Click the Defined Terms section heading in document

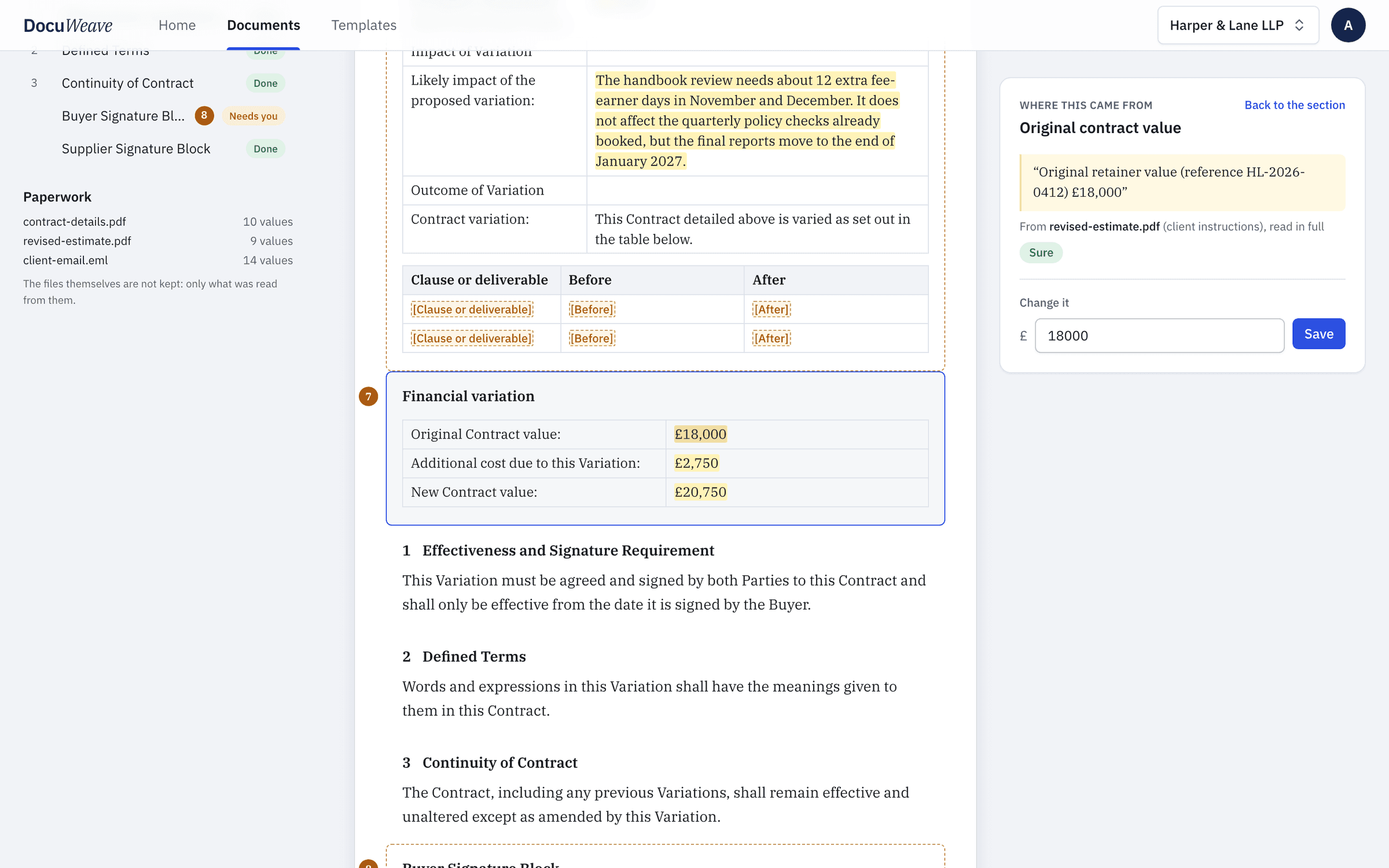coord(474,656)
